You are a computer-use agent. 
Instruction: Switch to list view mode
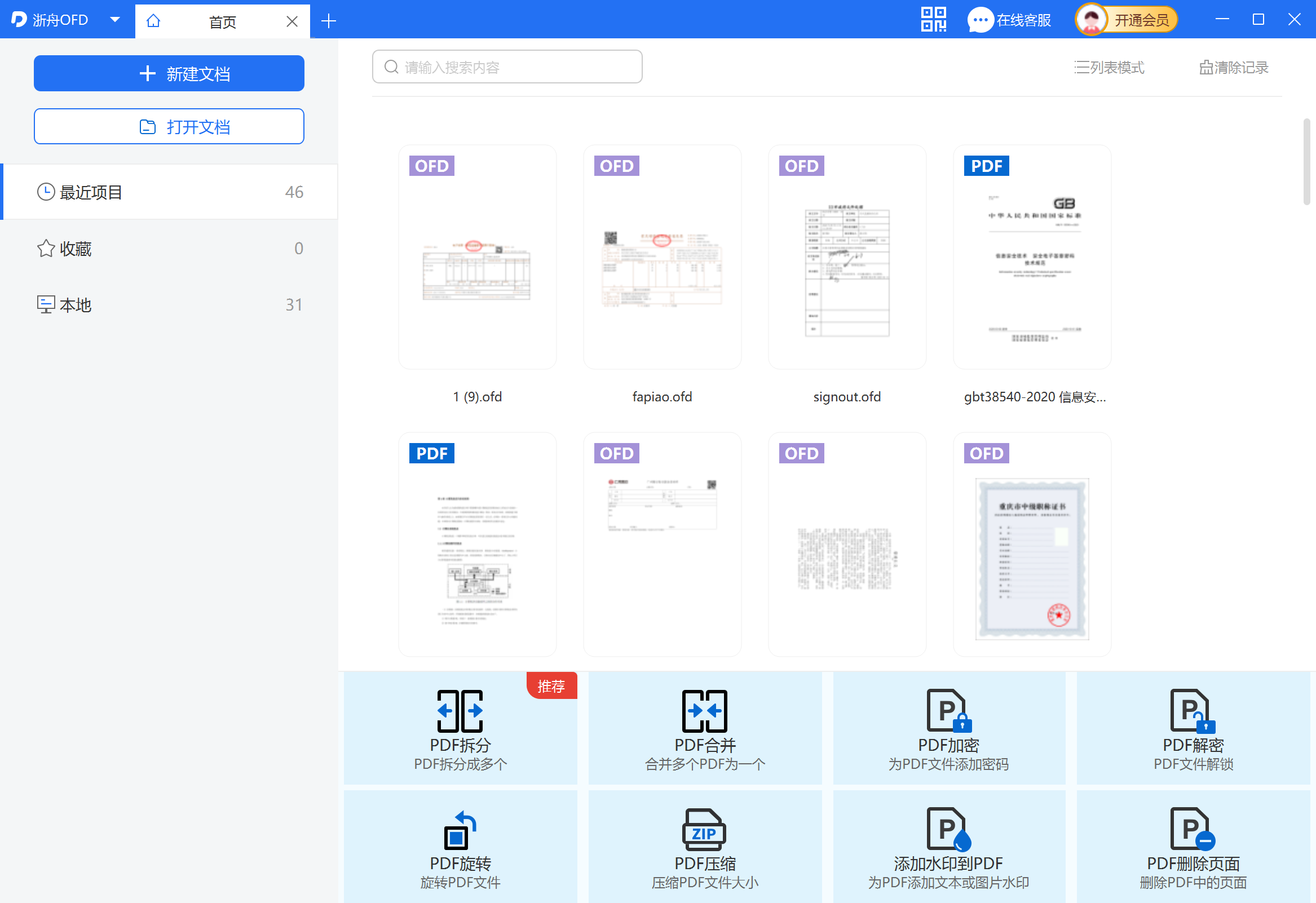(x=1109, y=68)
